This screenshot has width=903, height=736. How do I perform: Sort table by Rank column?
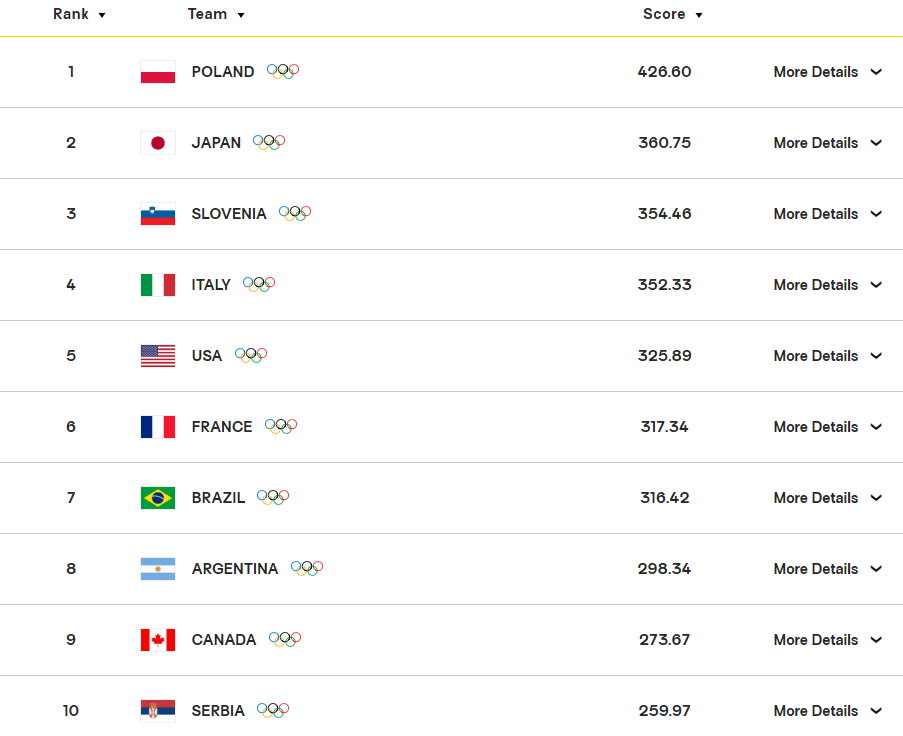tap(79, 14)
